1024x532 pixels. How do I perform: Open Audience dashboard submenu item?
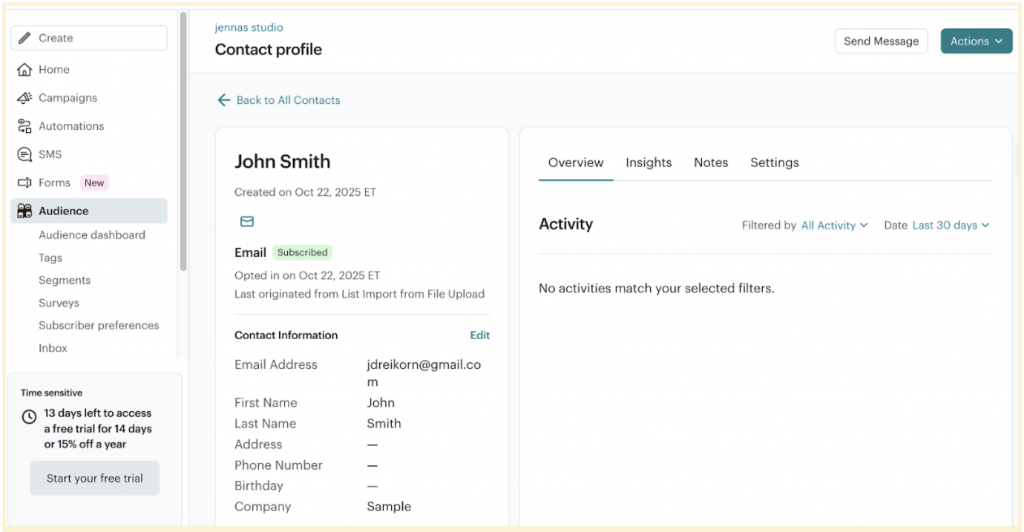coord(92,235)
